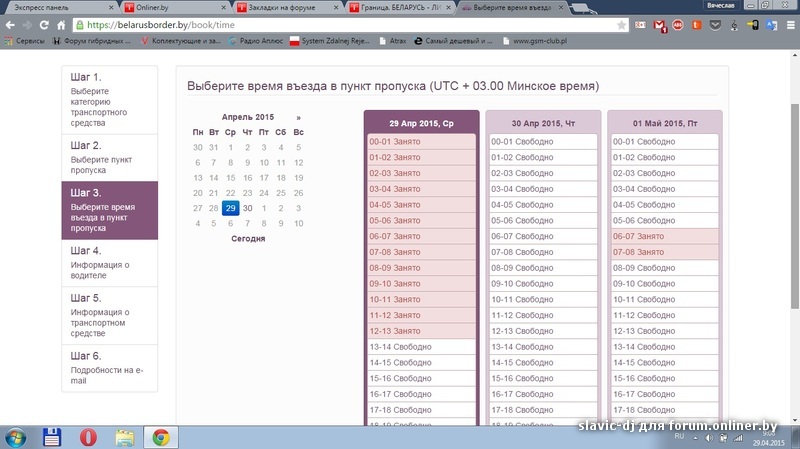Screen dimensions: 800x449
Task: Open Шаг 6 e-mail details step
Action: [x=110, y=368]
